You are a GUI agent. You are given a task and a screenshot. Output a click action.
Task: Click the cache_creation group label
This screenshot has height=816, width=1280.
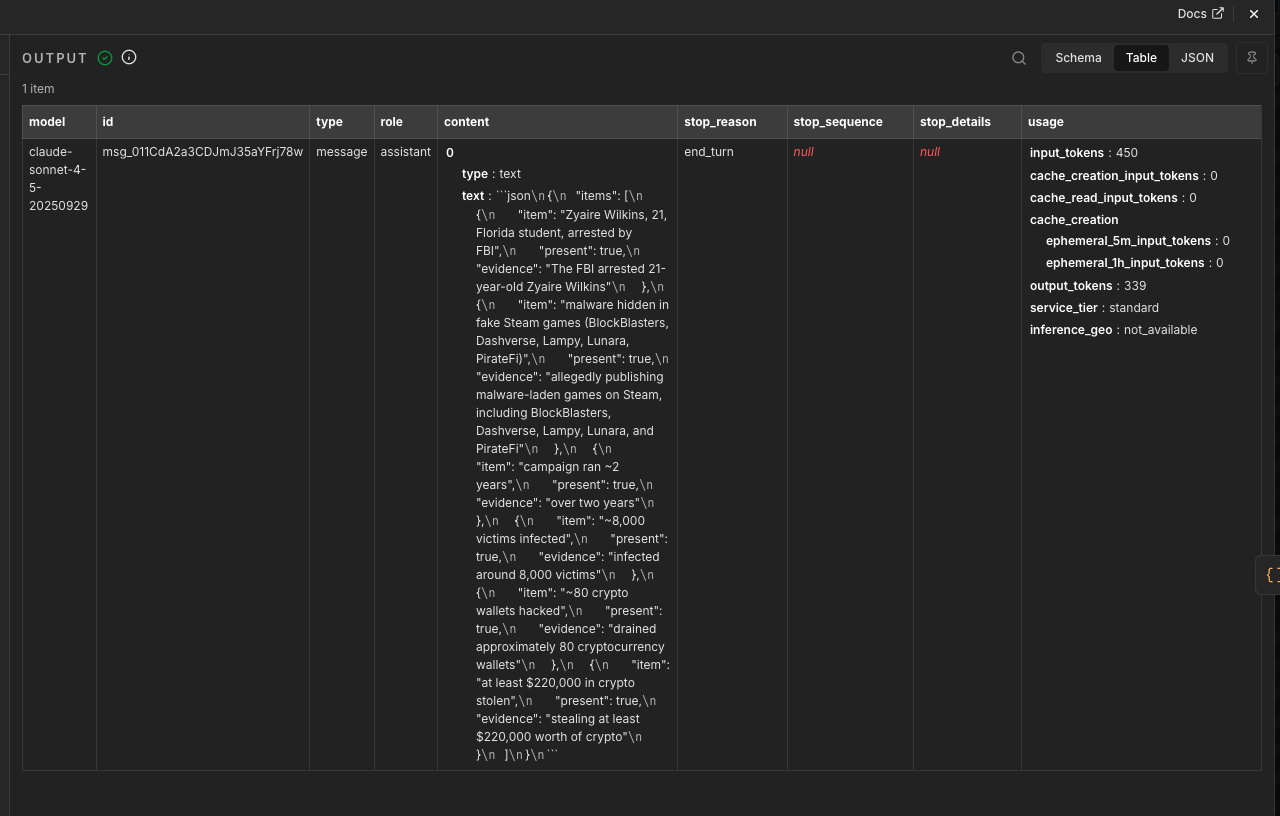[x=1074, y=220]
